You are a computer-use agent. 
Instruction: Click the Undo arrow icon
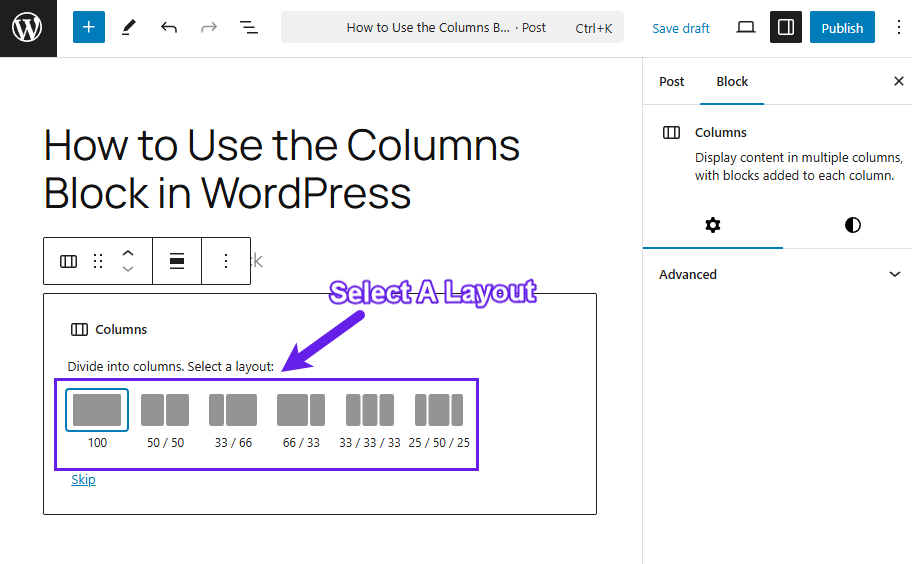(x=169, y=28)
